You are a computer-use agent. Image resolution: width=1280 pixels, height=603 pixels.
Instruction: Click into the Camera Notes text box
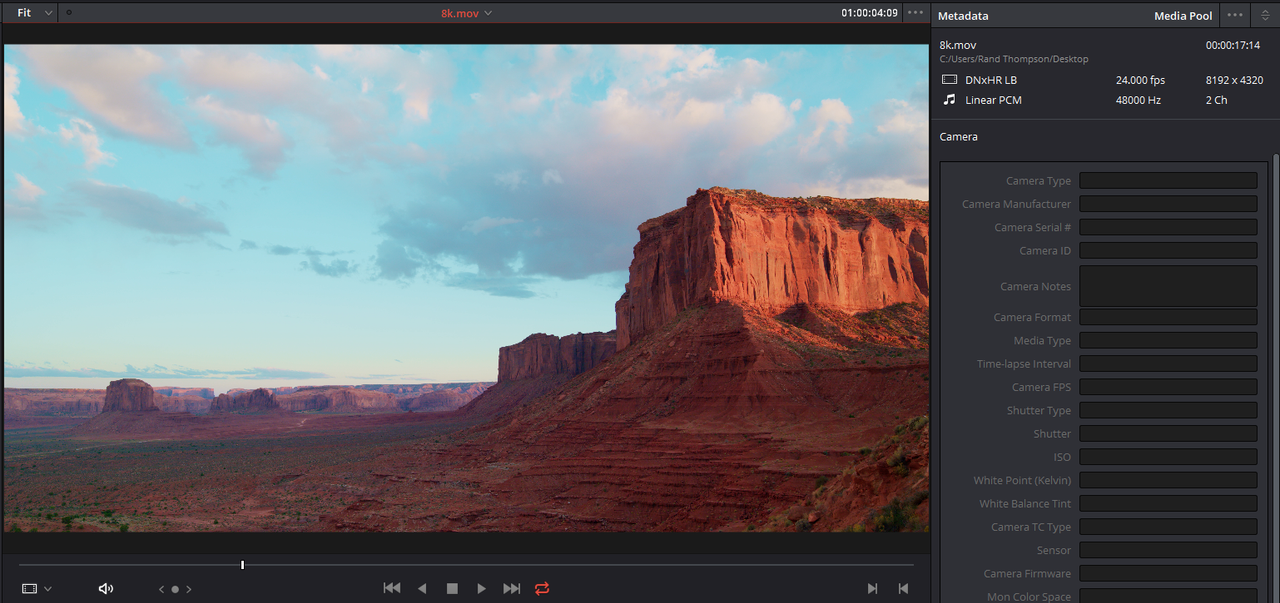[x=1168, y=286]
